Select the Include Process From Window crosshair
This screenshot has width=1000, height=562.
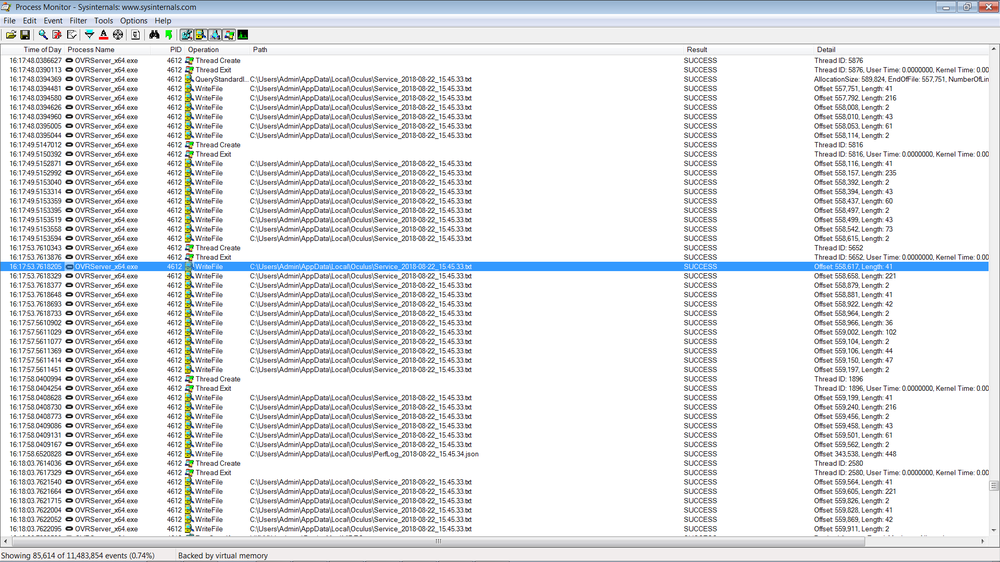pyautogui.click(x=118, y=35)
